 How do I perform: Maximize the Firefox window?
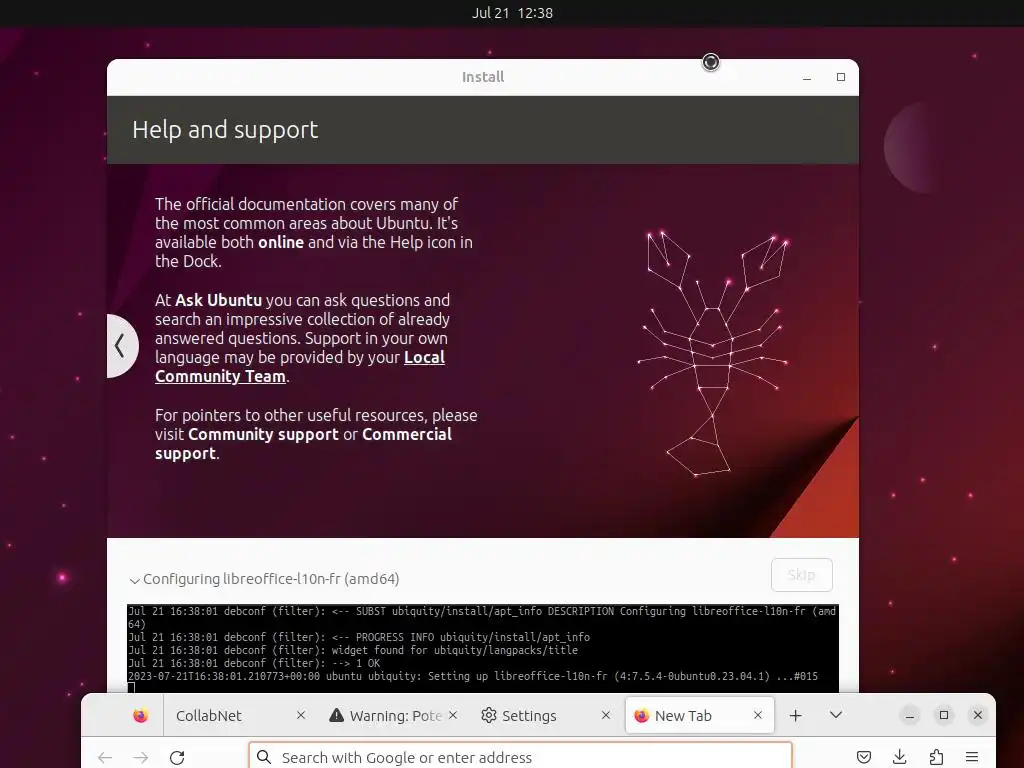coord(944,715)
